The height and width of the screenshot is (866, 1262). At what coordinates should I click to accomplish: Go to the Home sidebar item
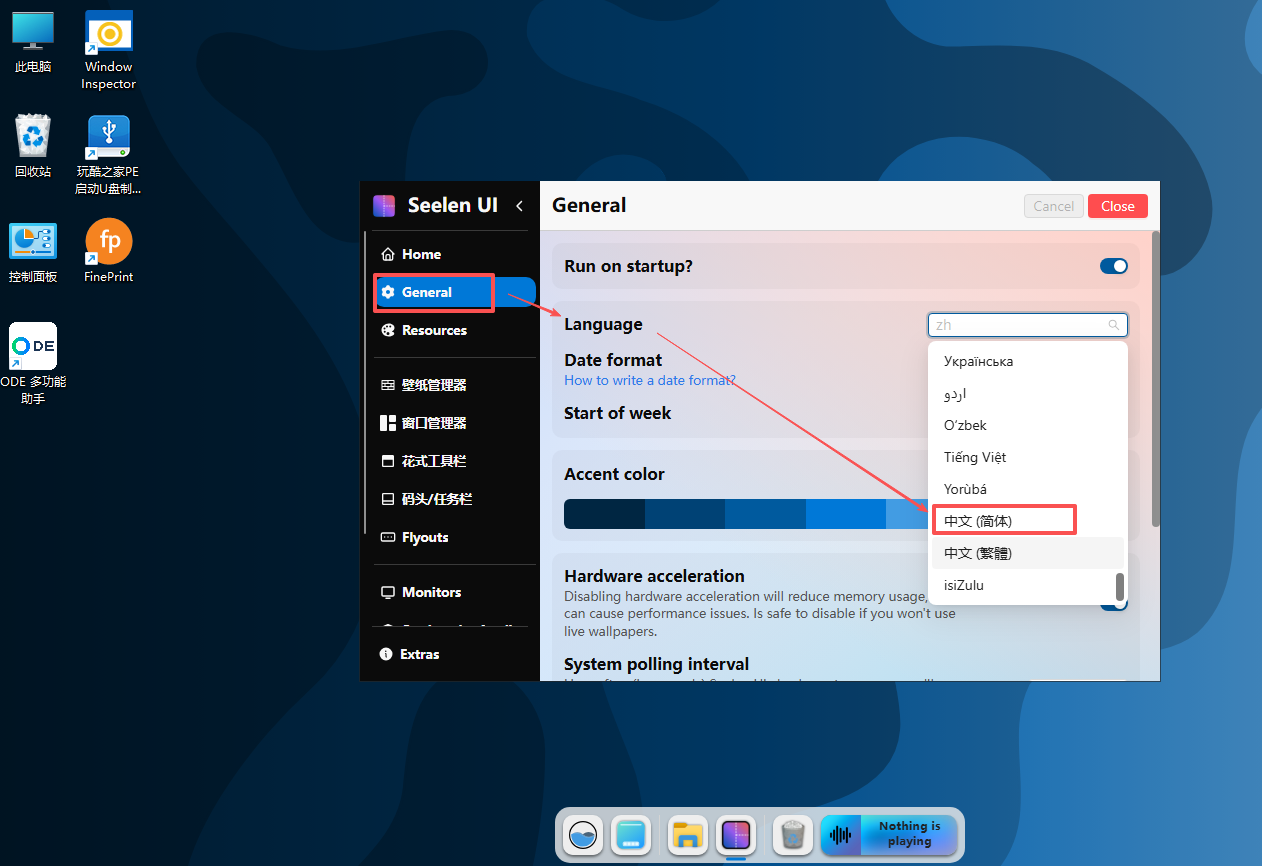[421, 255]
